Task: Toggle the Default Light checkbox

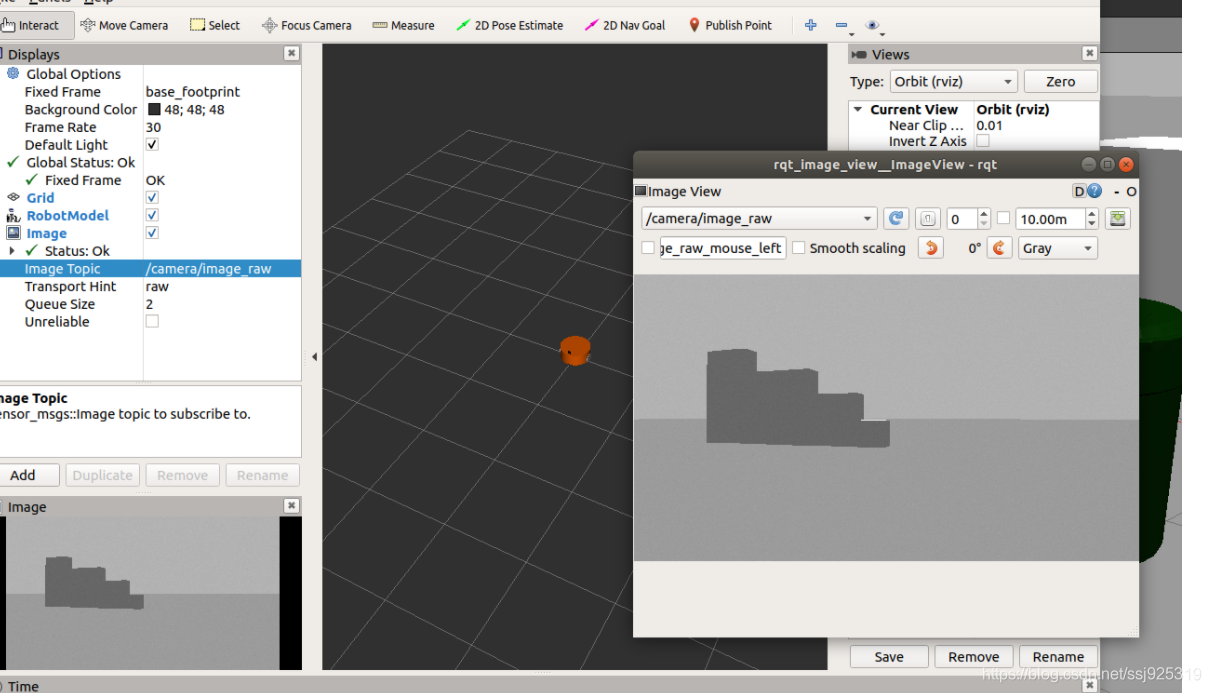Action: (152, 144)
